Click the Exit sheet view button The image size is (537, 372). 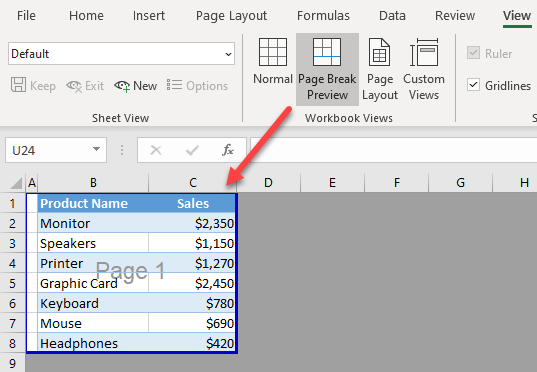pos(85,85)
